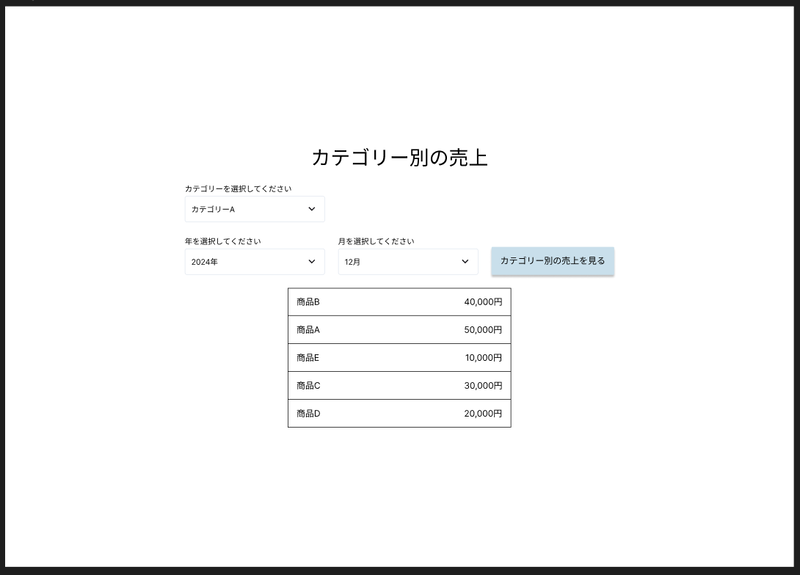Open the 12月 month dropdown
800x575 pixels.
point(408,262)
